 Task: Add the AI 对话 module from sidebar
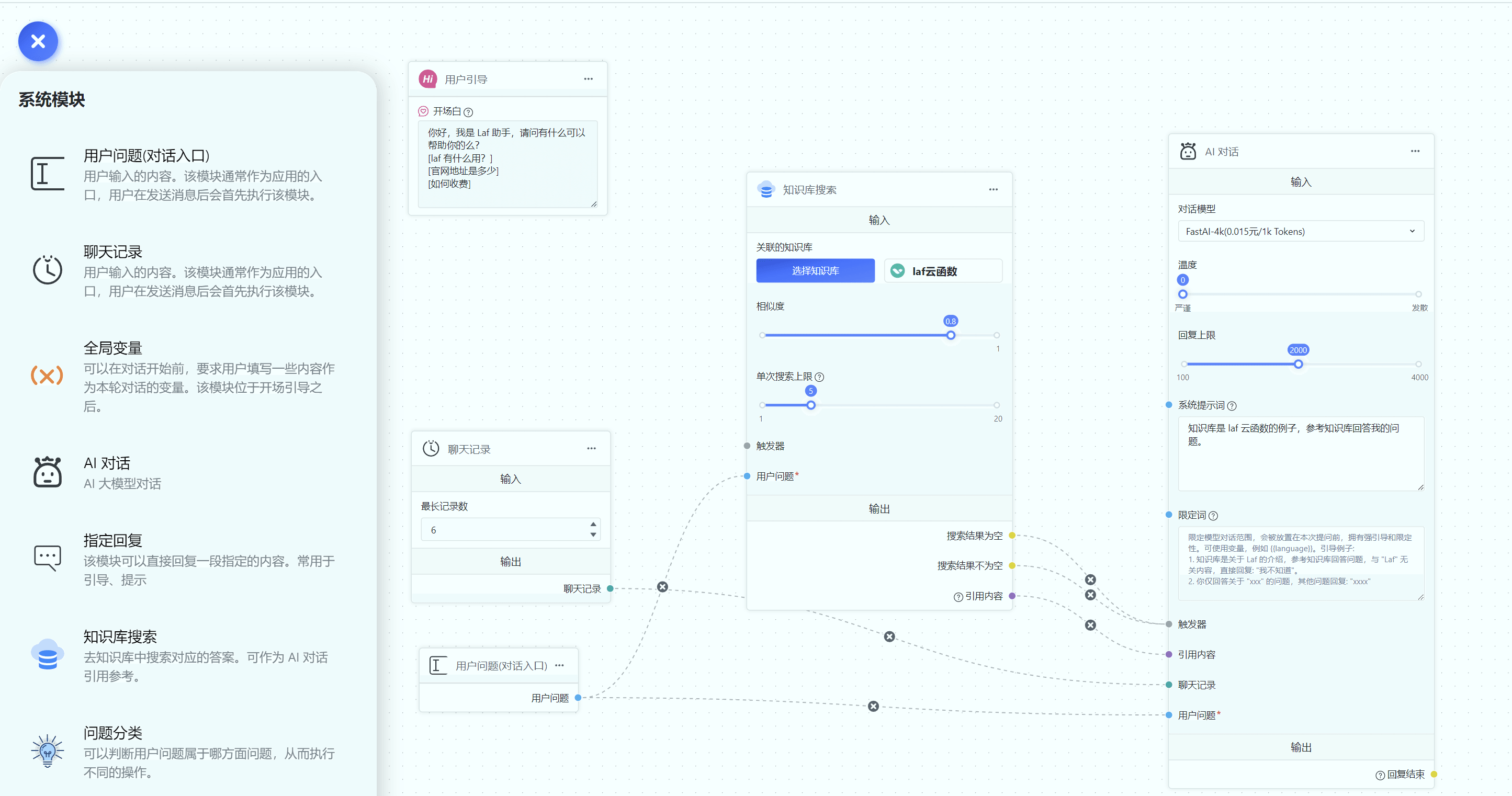(x=107, y=464)
